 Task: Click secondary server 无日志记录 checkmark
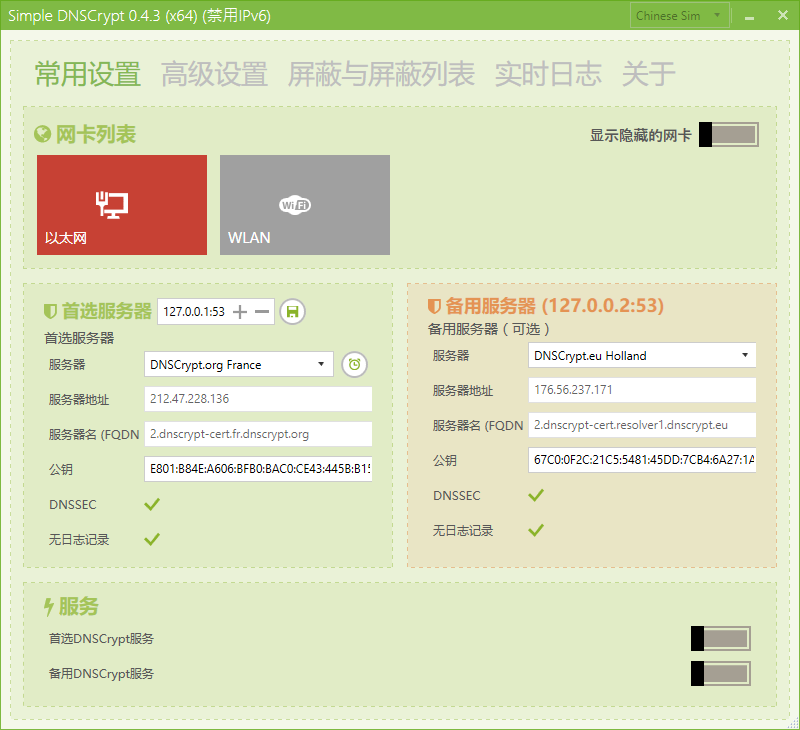[x=536, y=530]
